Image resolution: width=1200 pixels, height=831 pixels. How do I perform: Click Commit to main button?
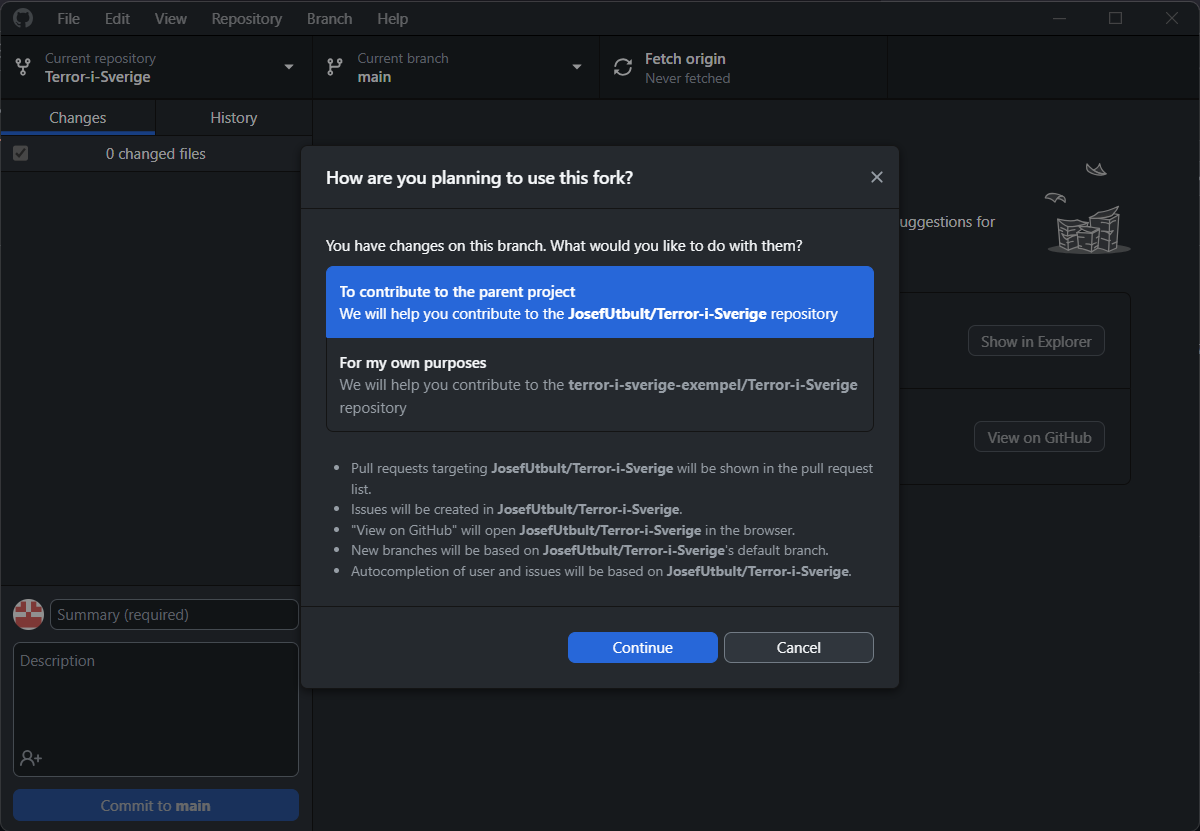point(156,805)
